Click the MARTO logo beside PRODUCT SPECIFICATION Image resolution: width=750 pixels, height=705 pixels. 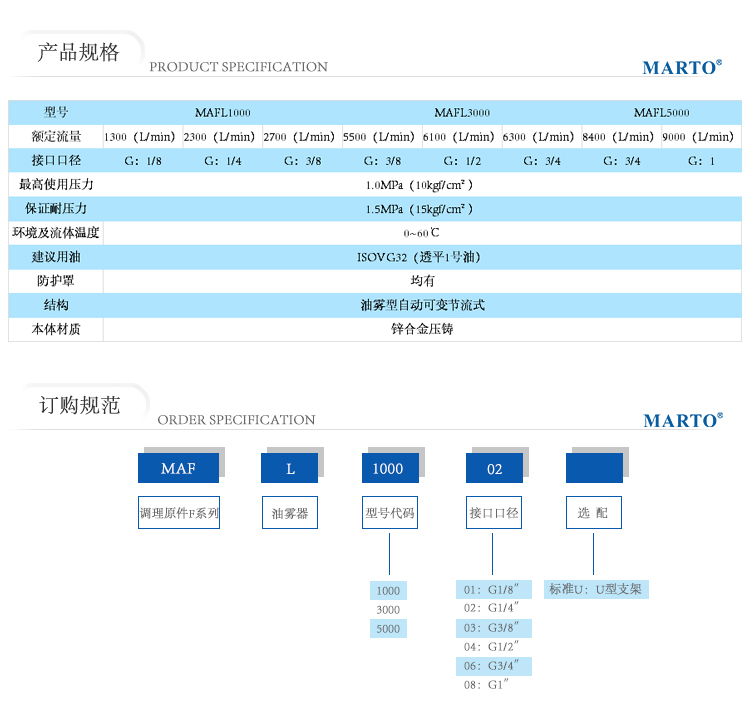(682, 67)
